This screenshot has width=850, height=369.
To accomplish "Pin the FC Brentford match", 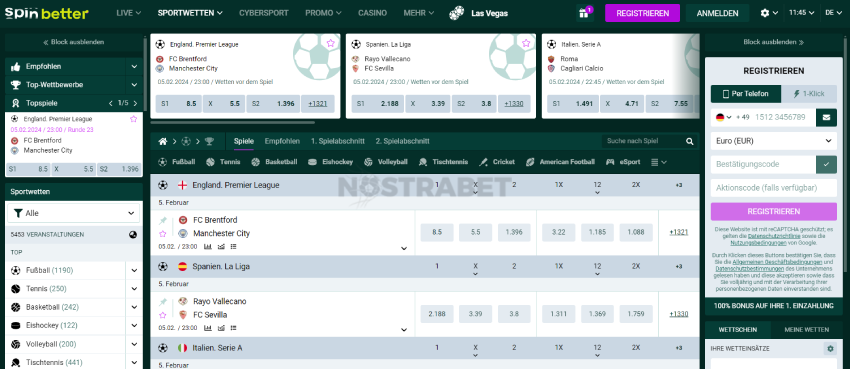I will [163, 221].
